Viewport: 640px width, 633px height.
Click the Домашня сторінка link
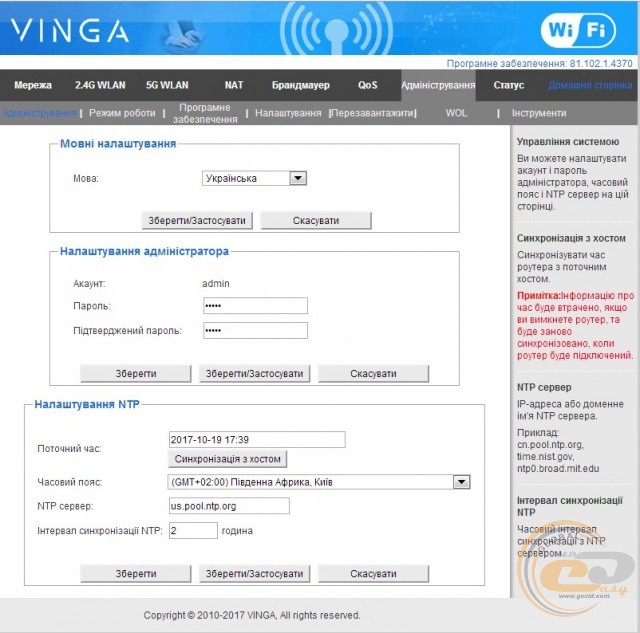(x=589, y=85)
